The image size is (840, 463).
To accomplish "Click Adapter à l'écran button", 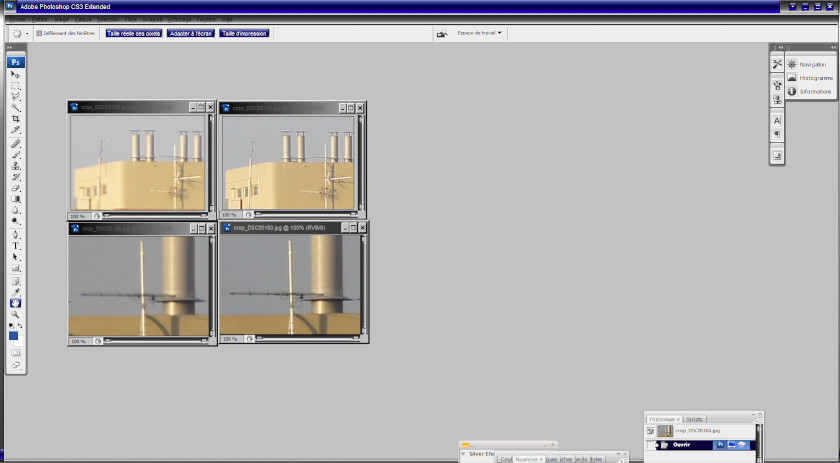I will click(x=191, y=33).
